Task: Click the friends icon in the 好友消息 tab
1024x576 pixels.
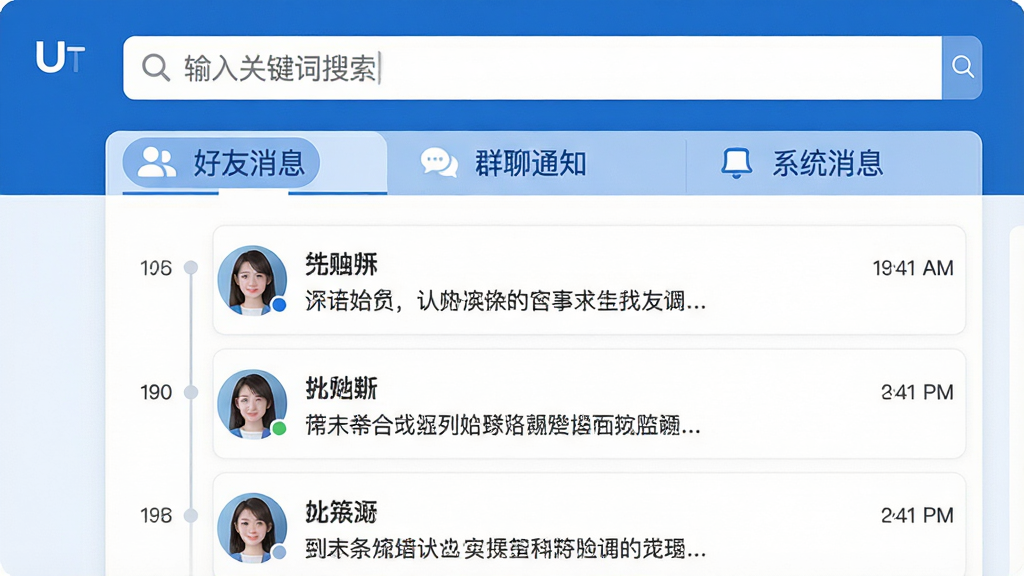Action: [157, 163]
